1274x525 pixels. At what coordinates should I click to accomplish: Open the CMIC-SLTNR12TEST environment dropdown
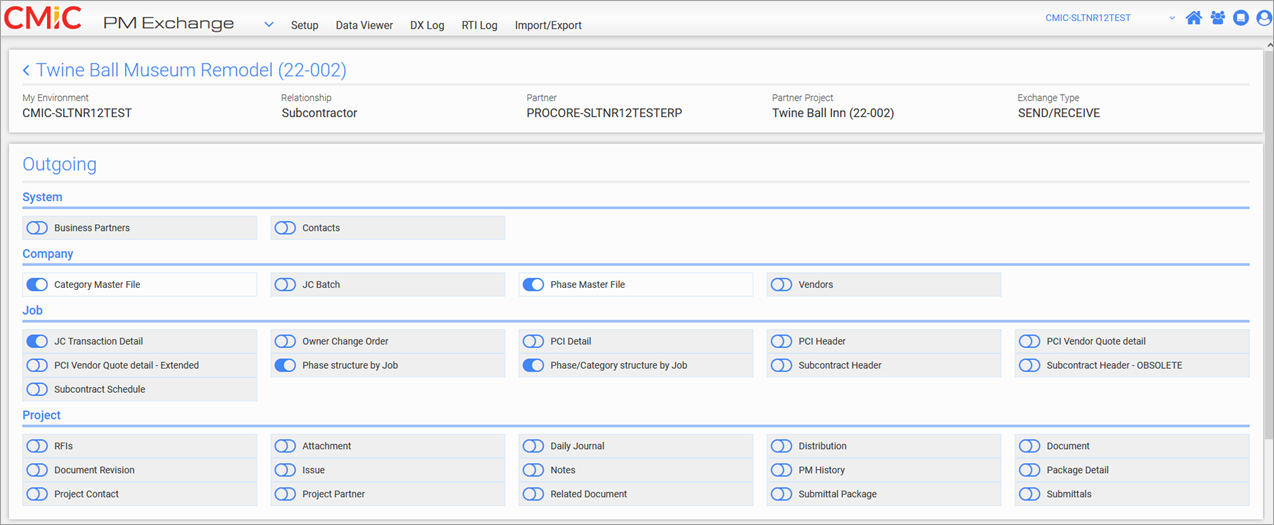pos(1110,18)
